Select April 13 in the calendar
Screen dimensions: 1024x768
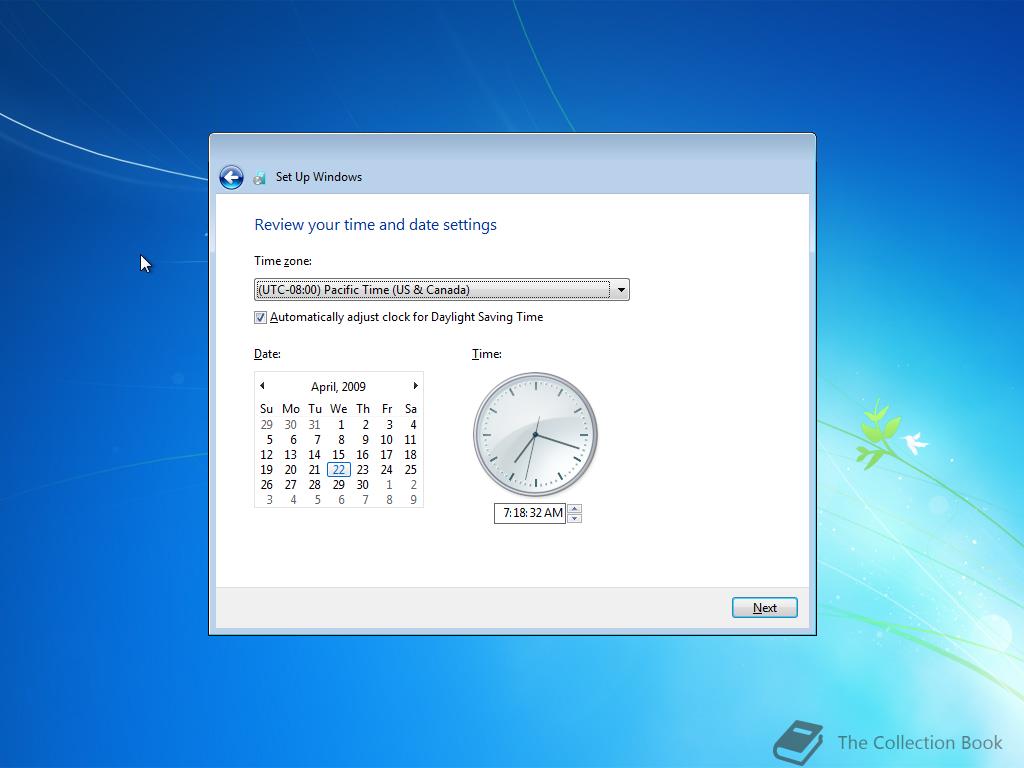291,455
